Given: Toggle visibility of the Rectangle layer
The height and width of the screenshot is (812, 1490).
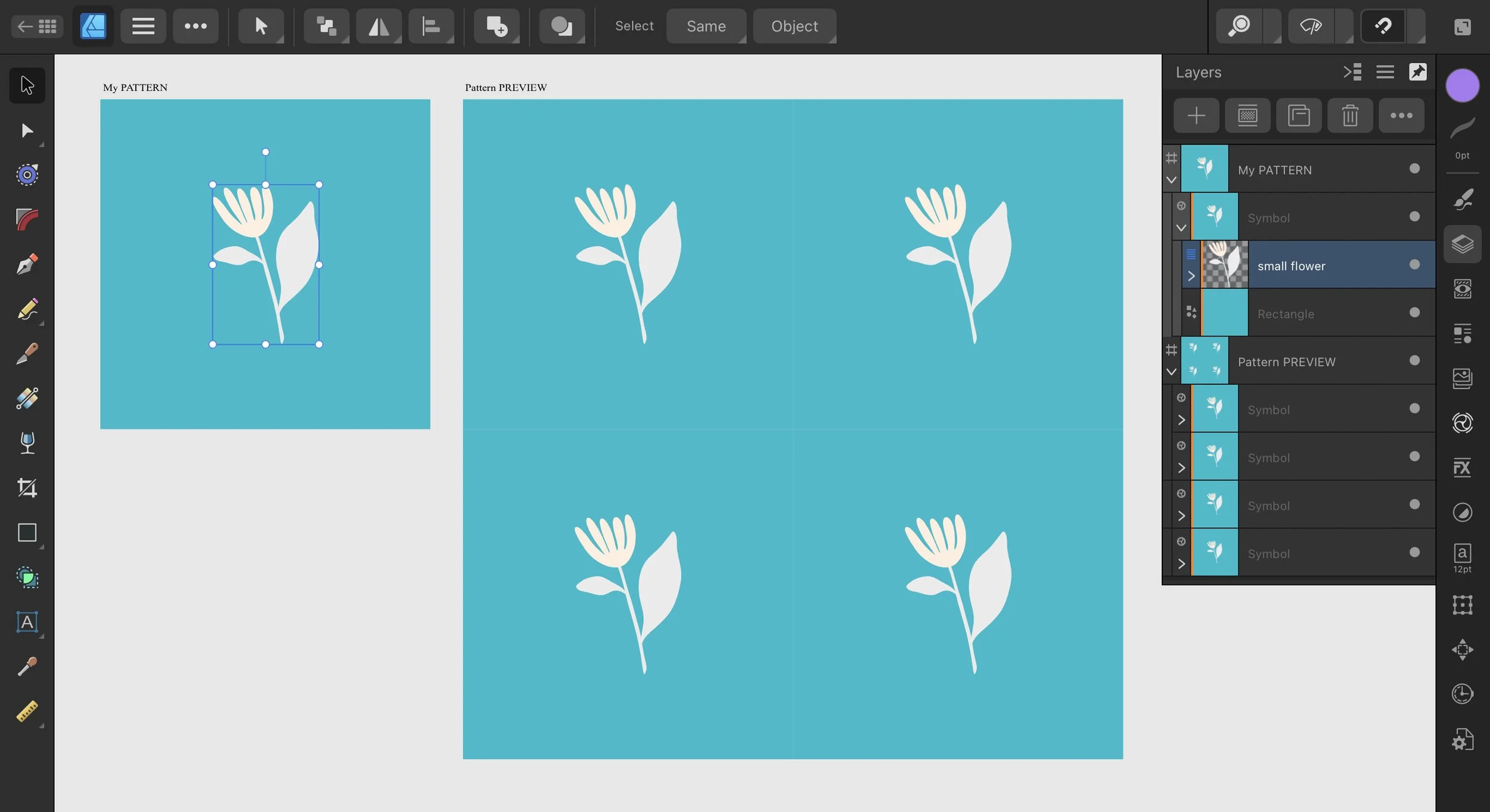Looking at the screenshot, I should point(1414,312).
